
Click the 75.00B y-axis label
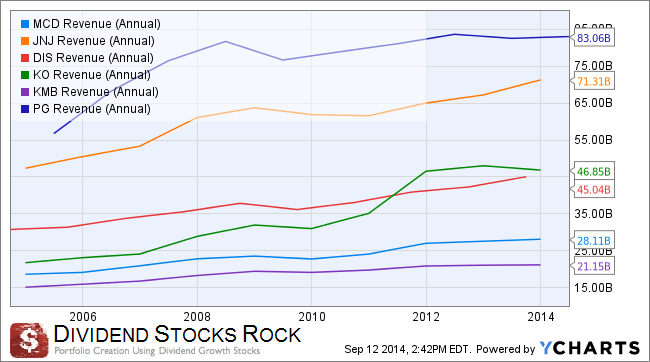tap(593, 66)
